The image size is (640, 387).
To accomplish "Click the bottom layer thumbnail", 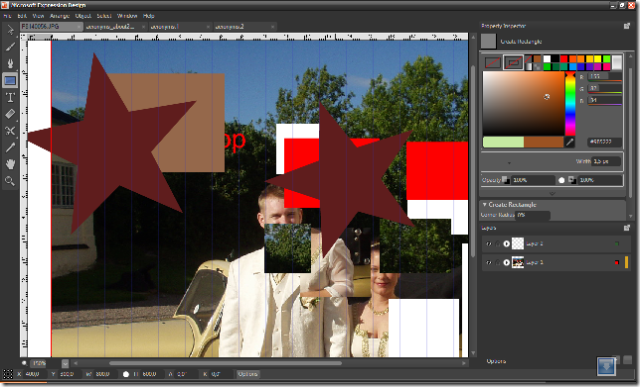I will pos(518,262).
